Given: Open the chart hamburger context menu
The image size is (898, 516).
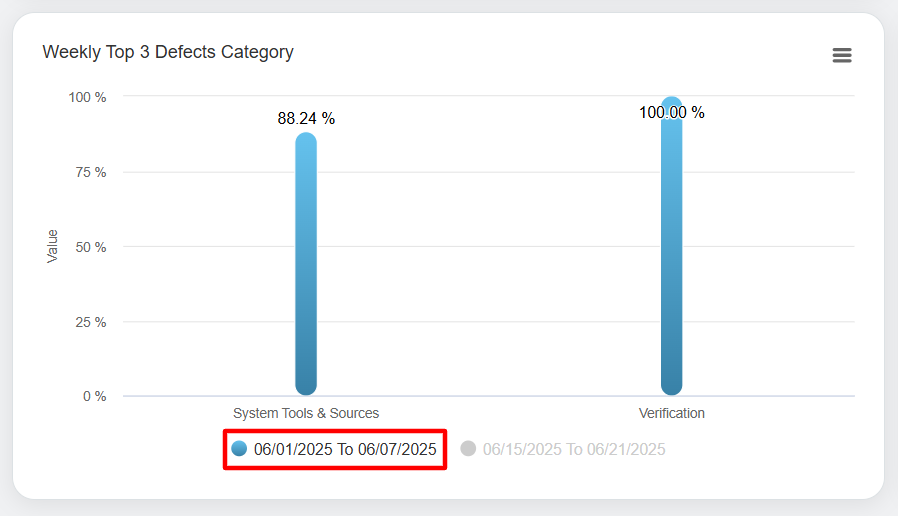Looking at the screenshot, I should pyautogui.click(x=842, y=55).
